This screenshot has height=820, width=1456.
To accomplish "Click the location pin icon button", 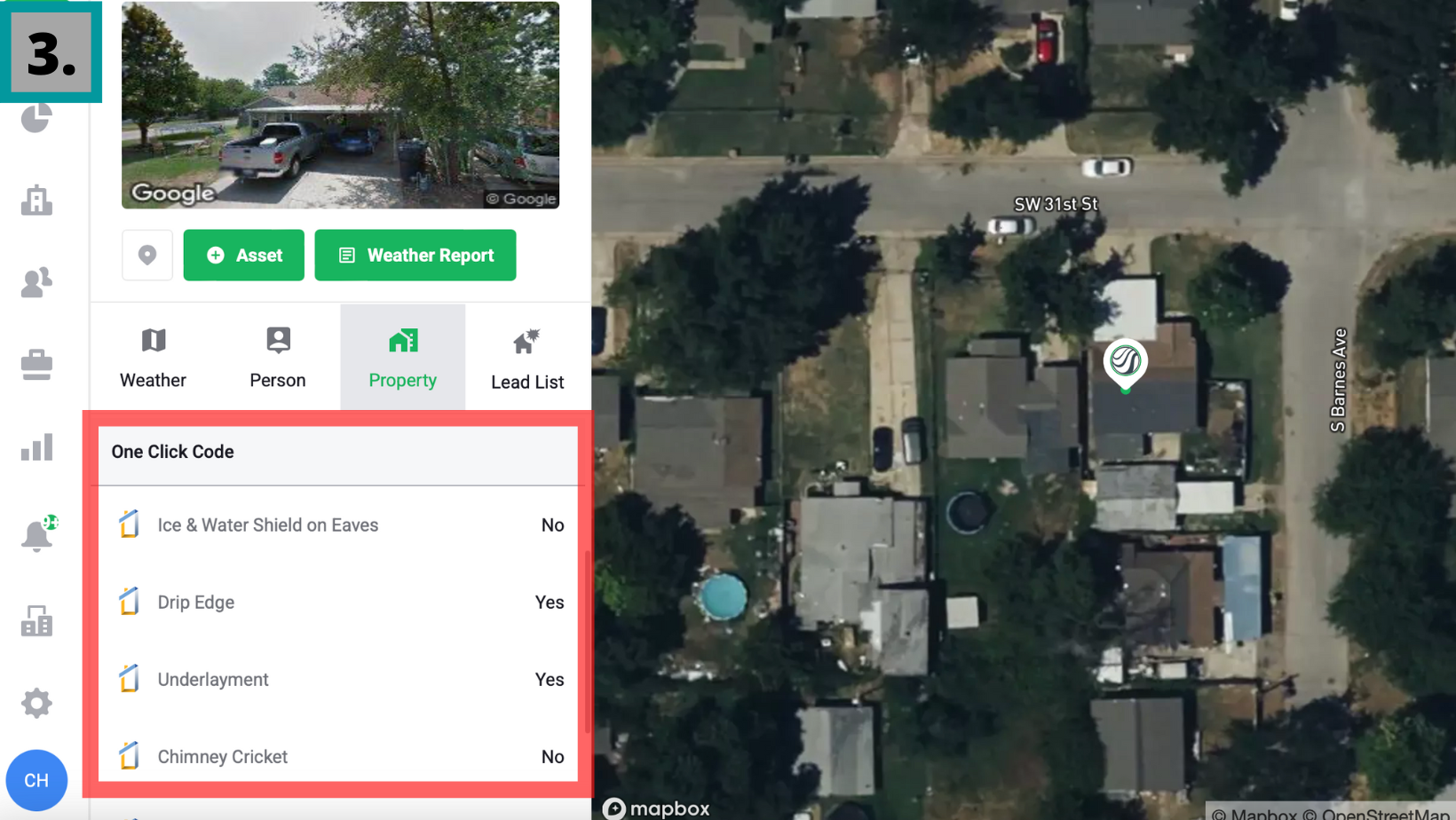I will click(147, 256).
